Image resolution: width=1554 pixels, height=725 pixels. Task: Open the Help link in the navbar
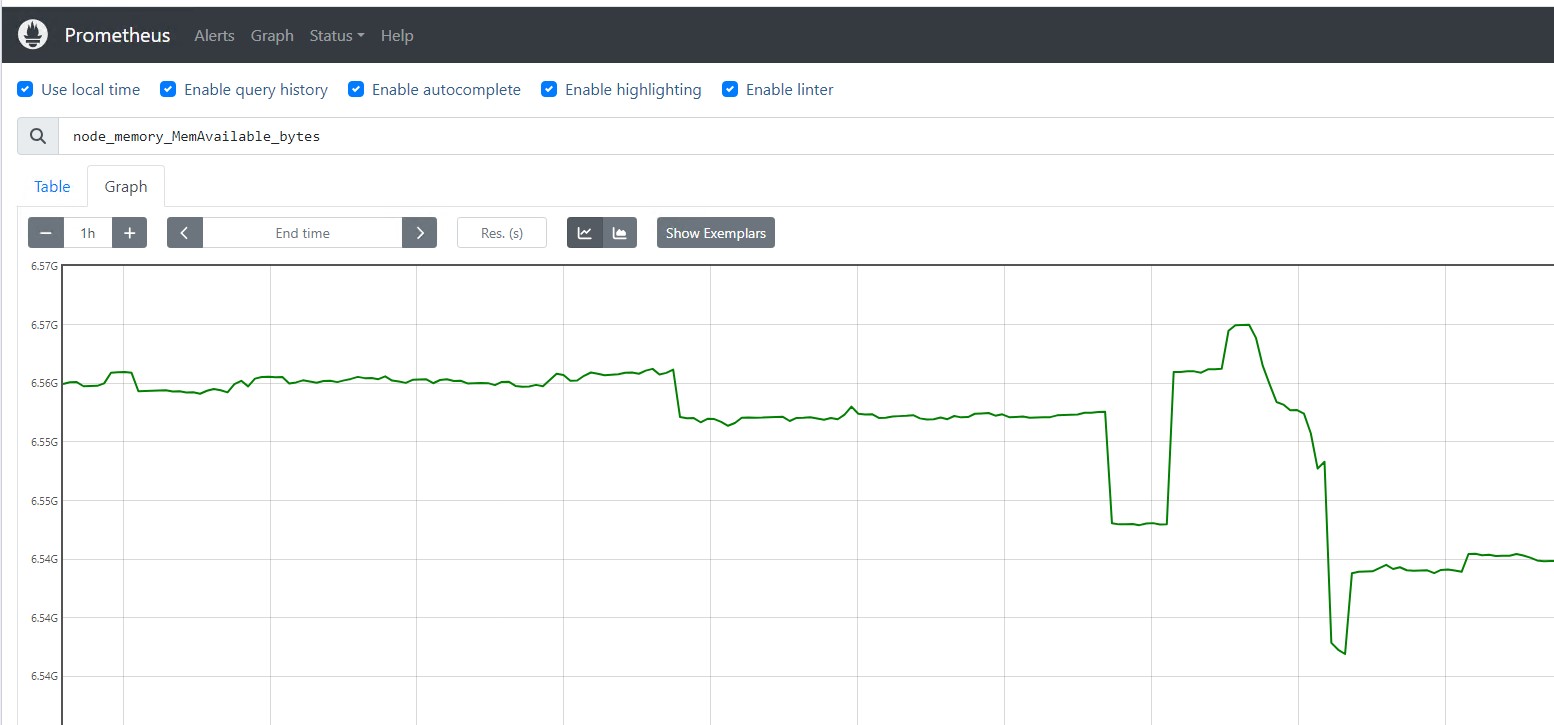point(397,35)
